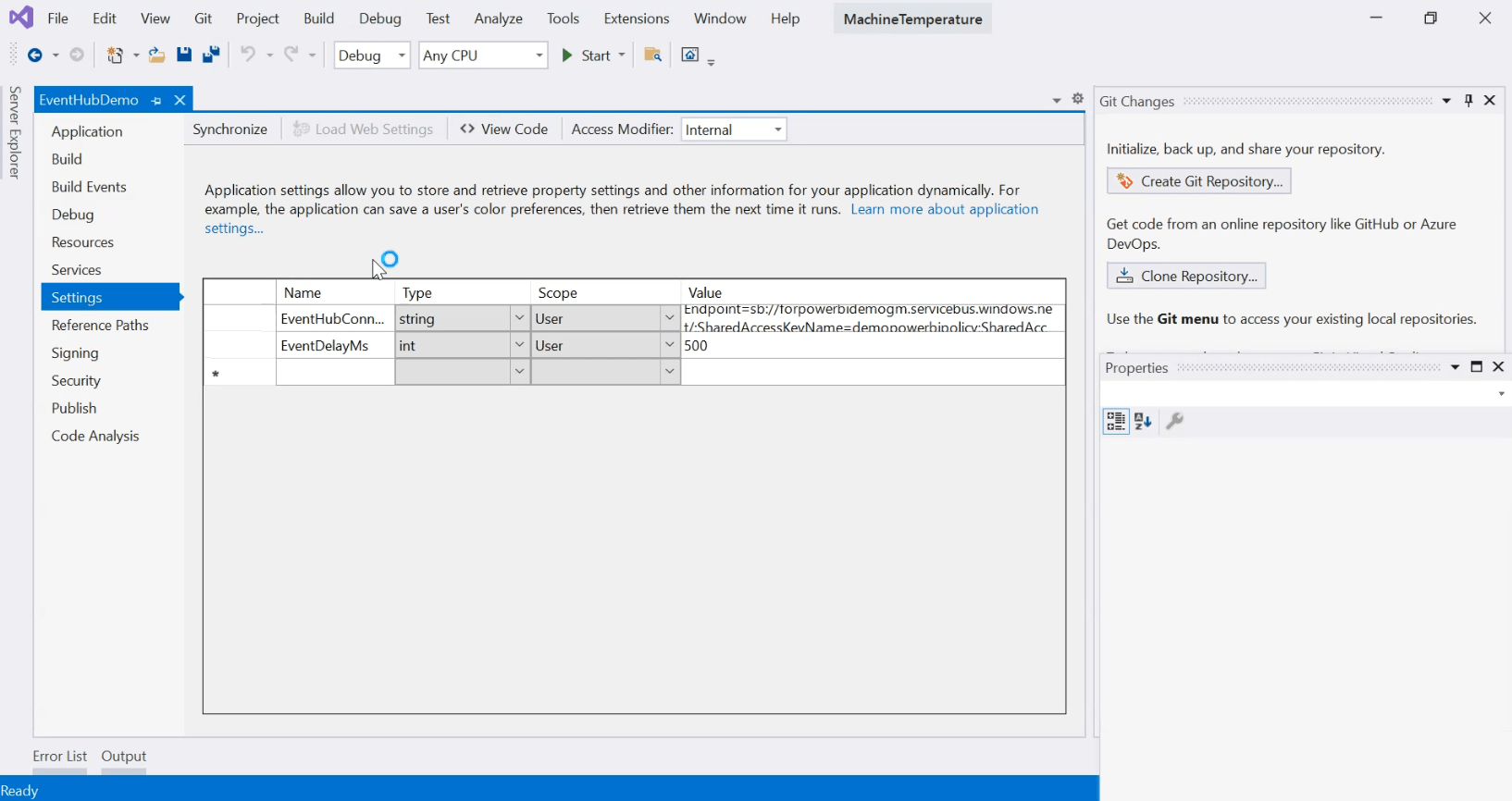Close the EventHubDemo tab
Screen dimensions: 1512x801
click(x=180, y=100)
